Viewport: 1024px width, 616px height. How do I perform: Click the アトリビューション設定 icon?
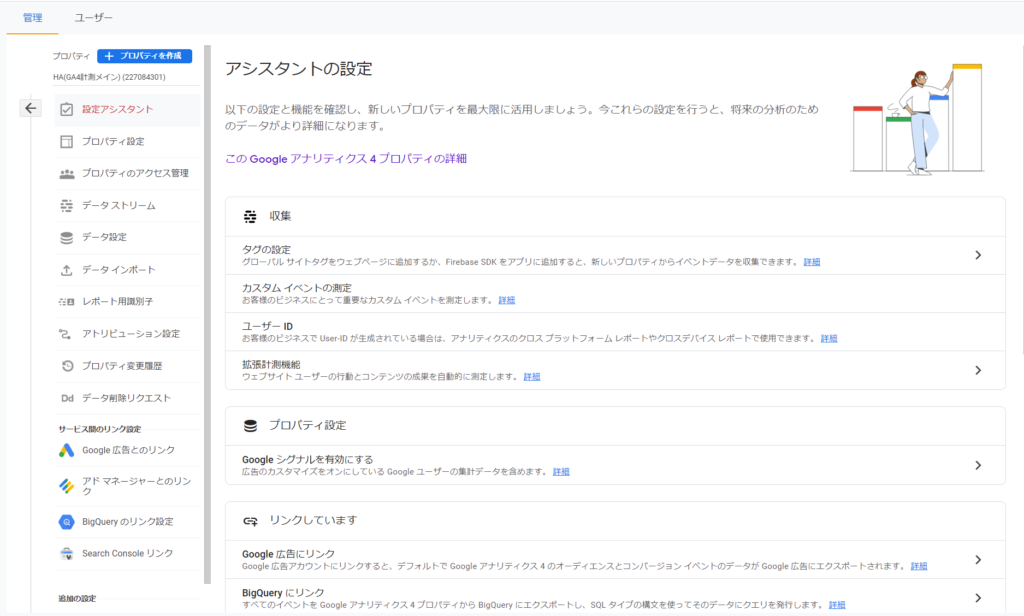coord(65,334)
